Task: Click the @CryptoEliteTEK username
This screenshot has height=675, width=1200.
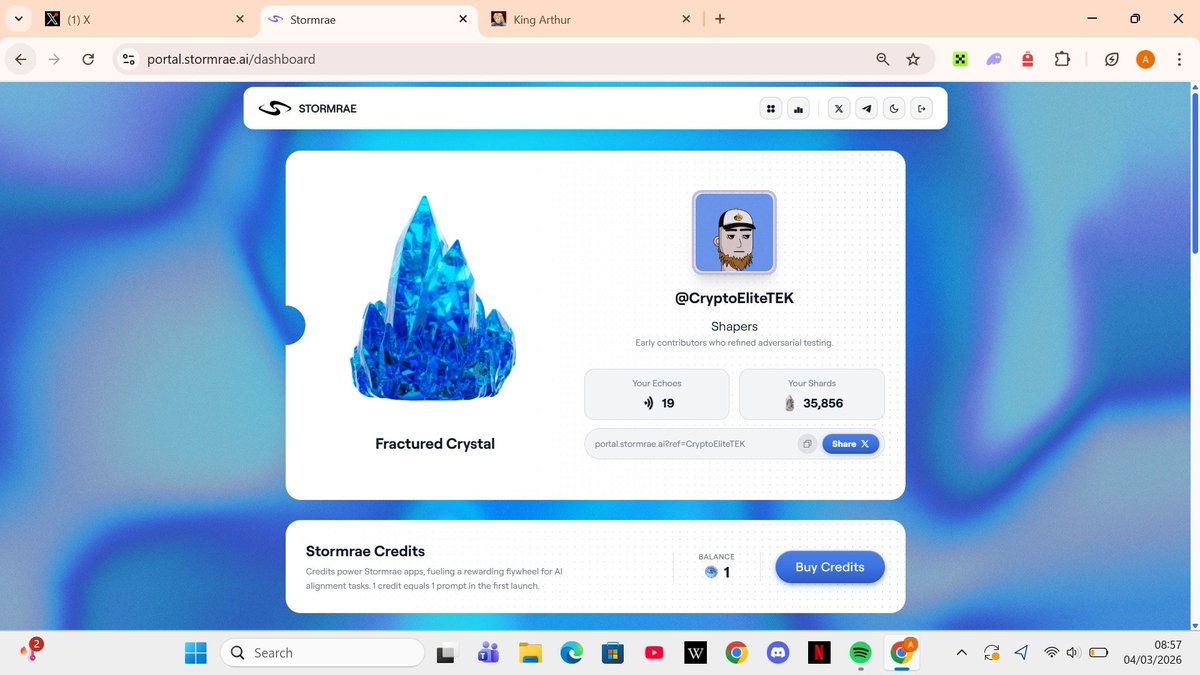Action: [734, 298]
